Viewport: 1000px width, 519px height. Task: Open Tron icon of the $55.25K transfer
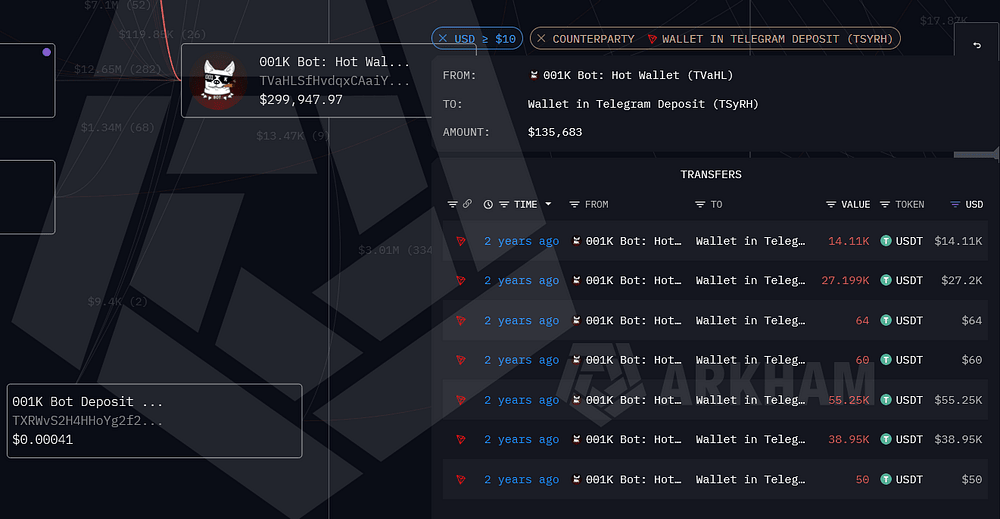pyautogui.click(x=460, y=400)
